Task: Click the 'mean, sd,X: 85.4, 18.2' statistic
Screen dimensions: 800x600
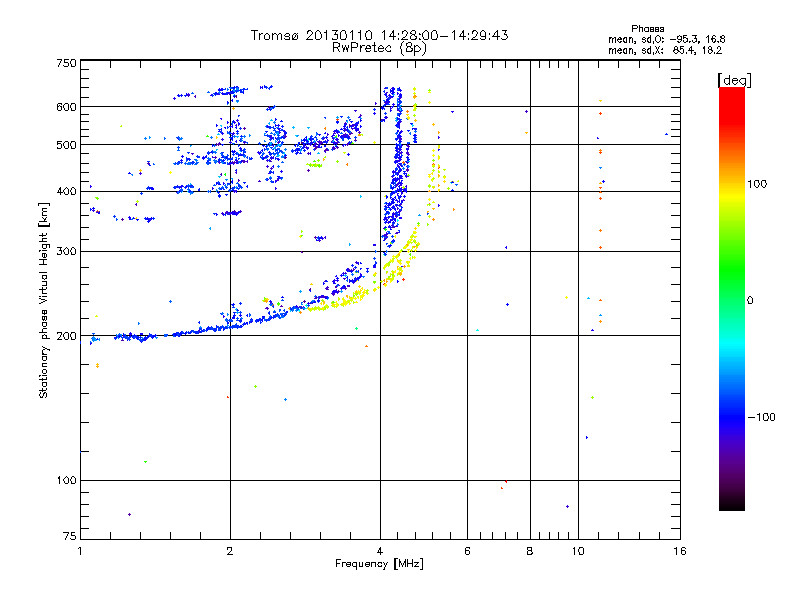Action: tap(665, 50)
